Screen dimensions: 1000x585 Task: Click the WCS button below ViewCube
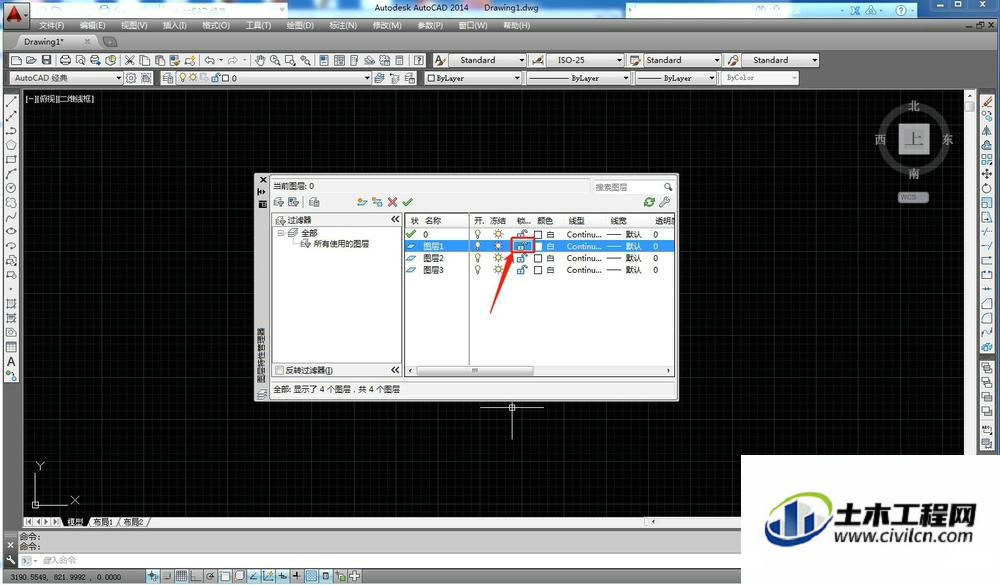point(913,197)
